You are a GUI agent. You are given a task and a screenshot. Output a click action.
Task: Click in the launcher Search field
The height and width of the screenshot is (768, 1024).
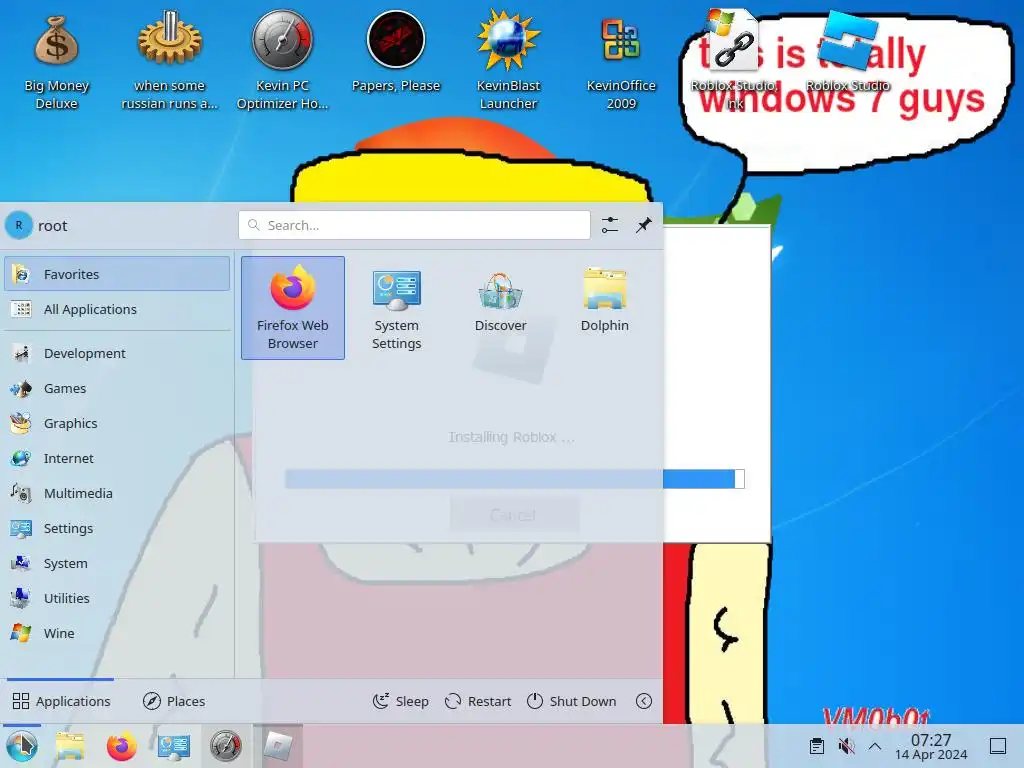[x=414, y=225]
